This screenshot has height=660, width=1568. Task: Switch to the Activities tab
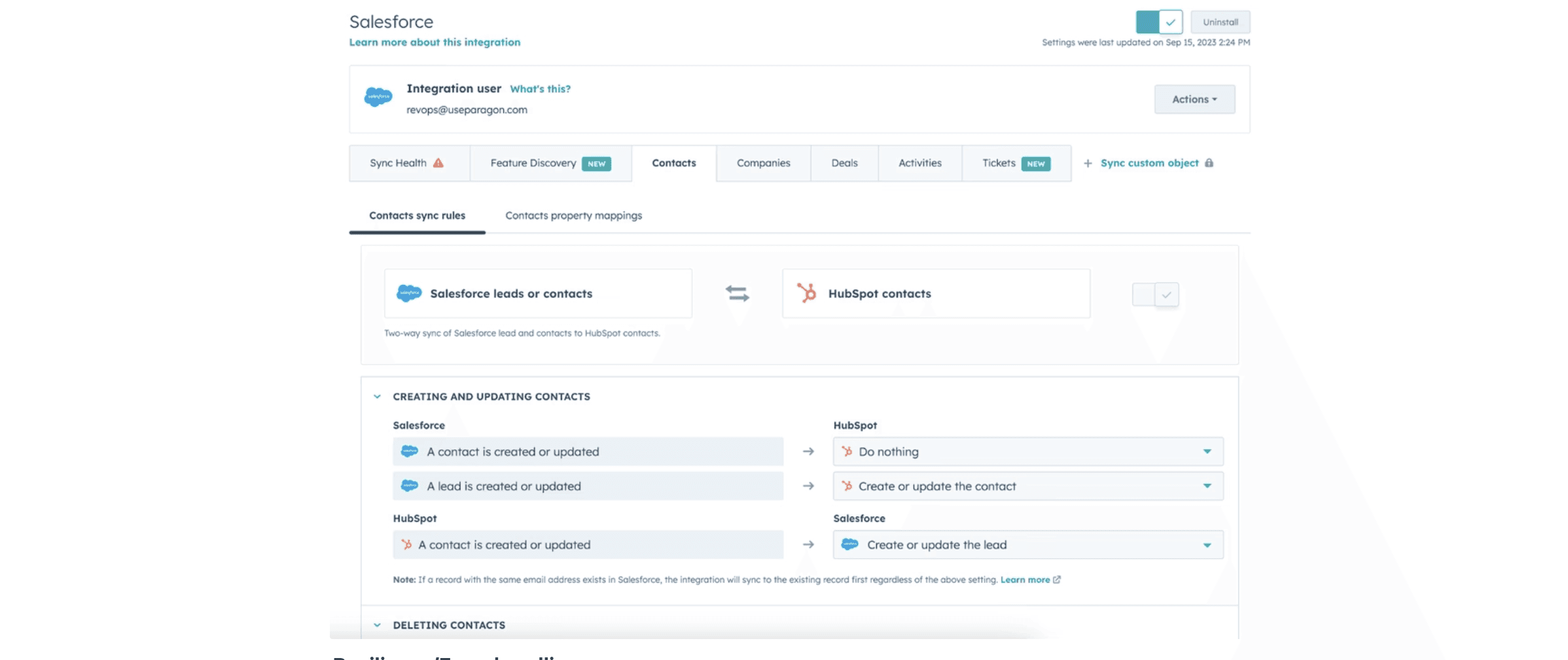click(919, 163)
